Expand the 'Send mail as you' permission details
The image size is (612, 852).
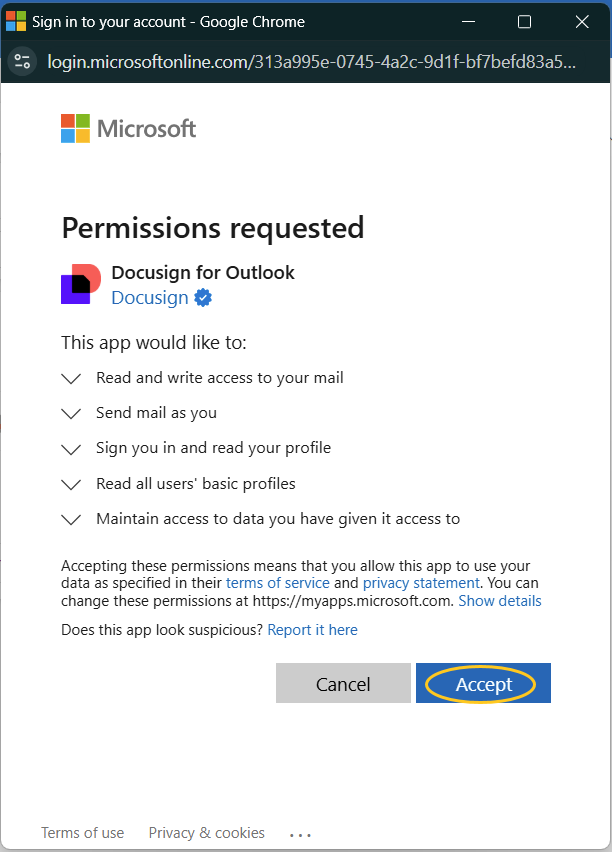click(70, 413)
